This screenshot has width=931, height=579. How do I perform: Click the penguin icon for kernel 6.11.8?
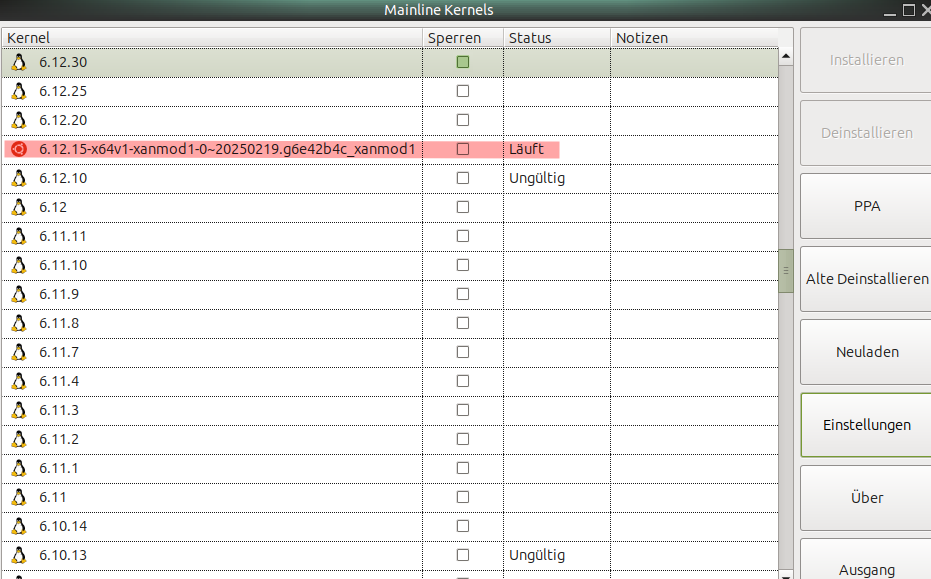[19, 324]
